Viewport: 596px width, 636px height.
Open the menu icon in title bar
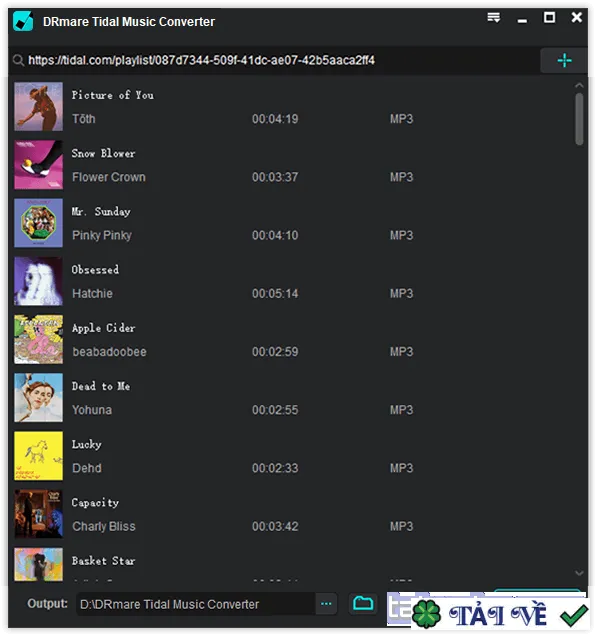pos(493,18)
